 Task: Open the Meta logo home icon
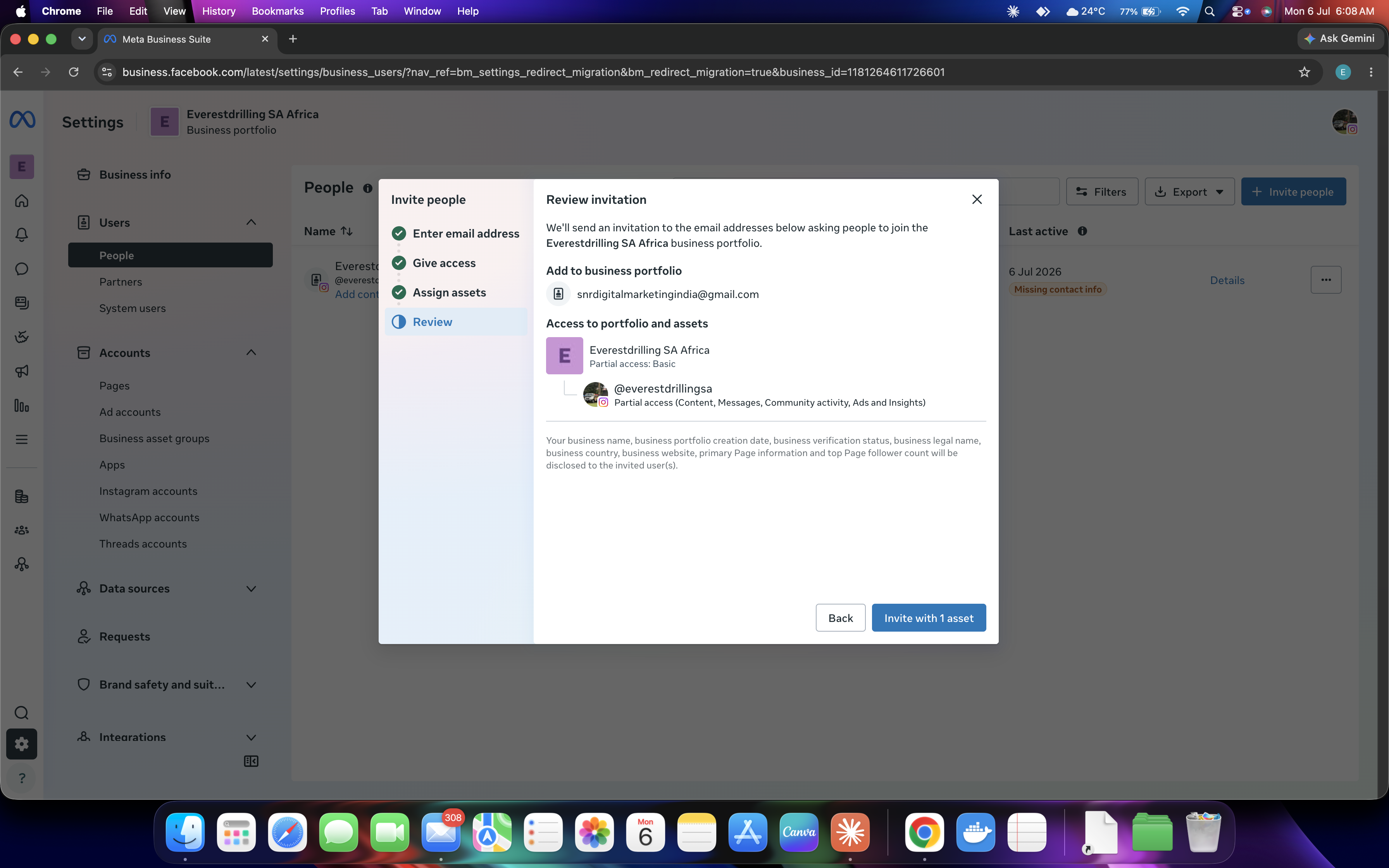tap(22, 120)
